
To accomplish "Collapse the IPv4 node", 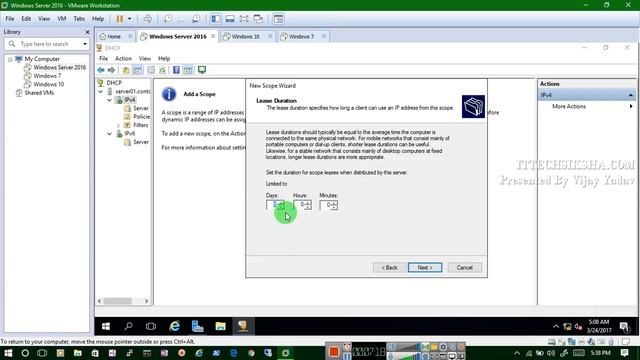I will [x=110, y=100].
